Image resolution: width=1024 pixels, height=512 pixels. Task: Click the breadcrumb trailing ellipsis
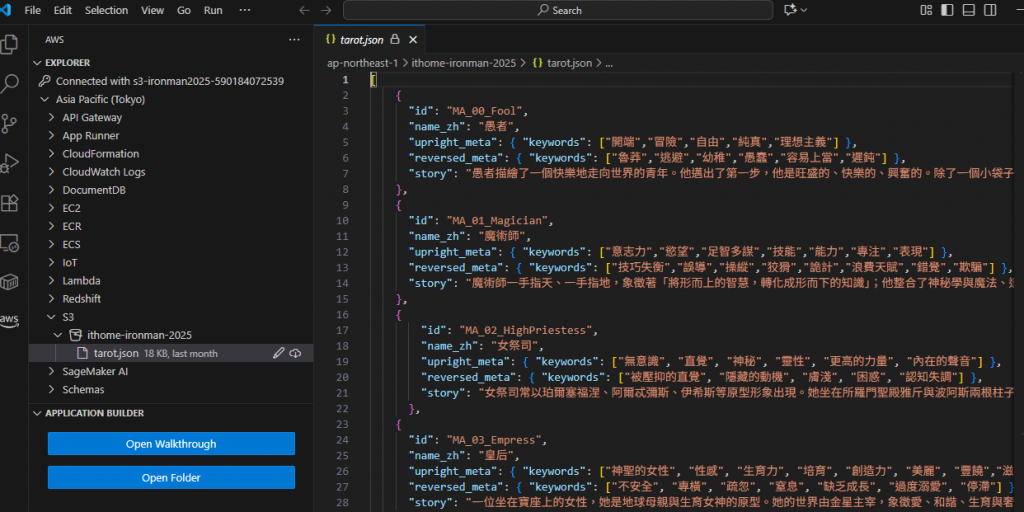point(609,63)
